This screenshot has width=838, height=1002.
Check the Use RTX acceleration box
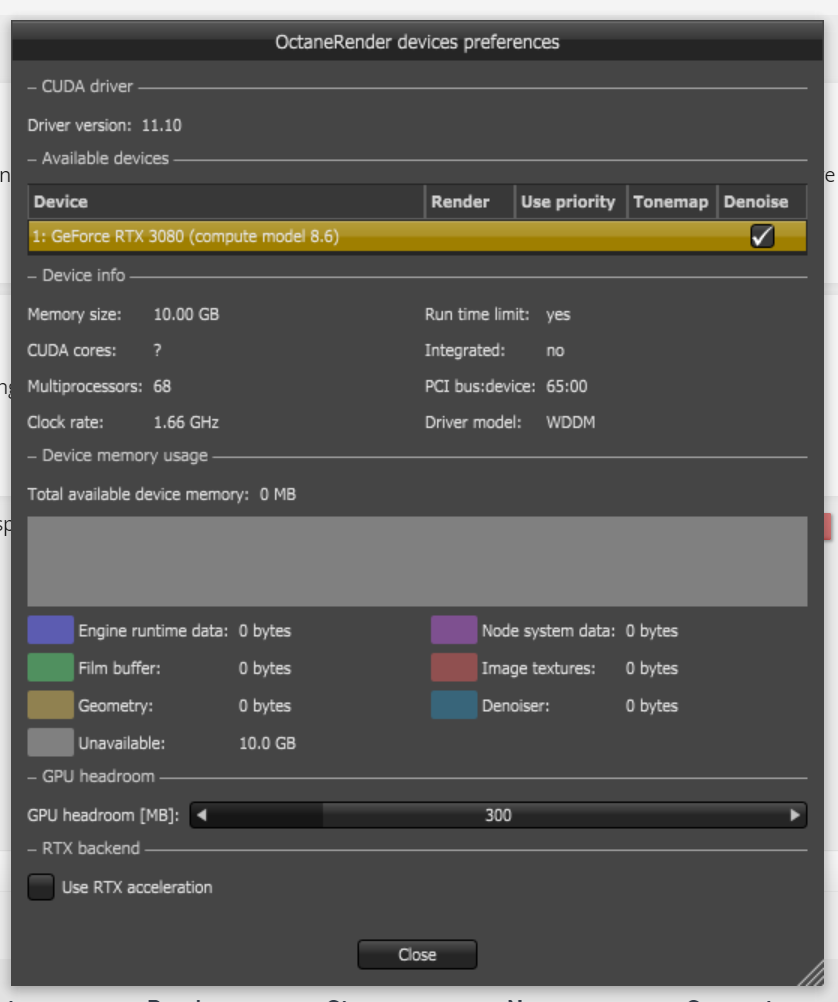tap(41, 887)
